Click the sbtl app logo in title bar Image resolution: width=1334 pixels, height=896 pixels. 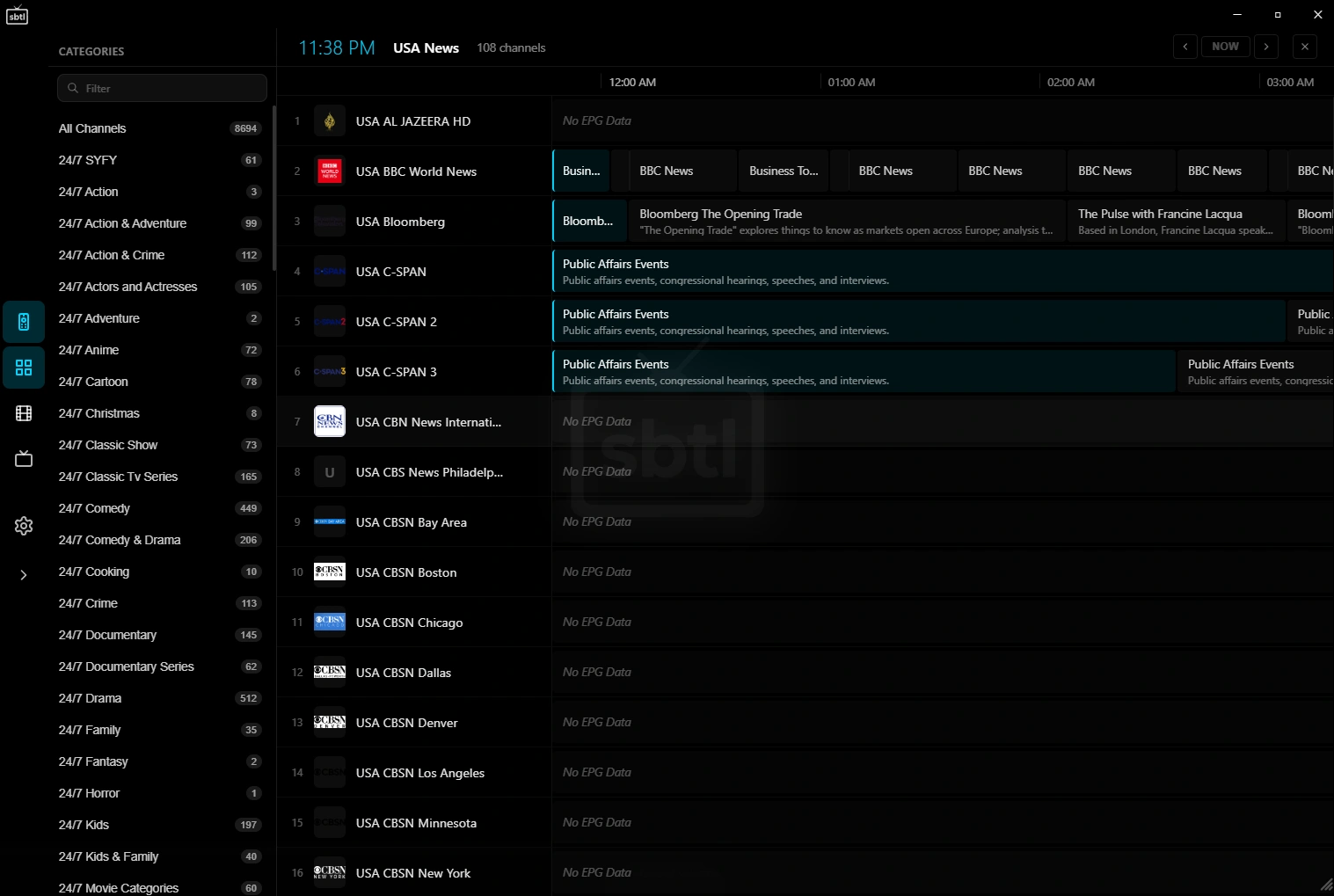[x=17, y=15]
